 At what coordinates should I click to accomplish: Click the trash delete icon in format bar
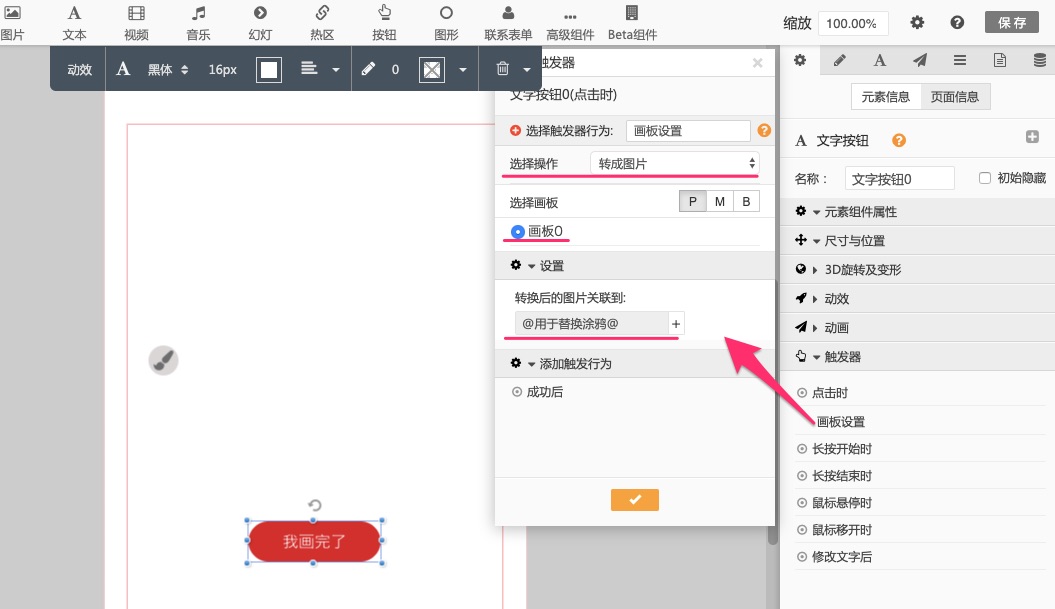(x=502, y=70)
